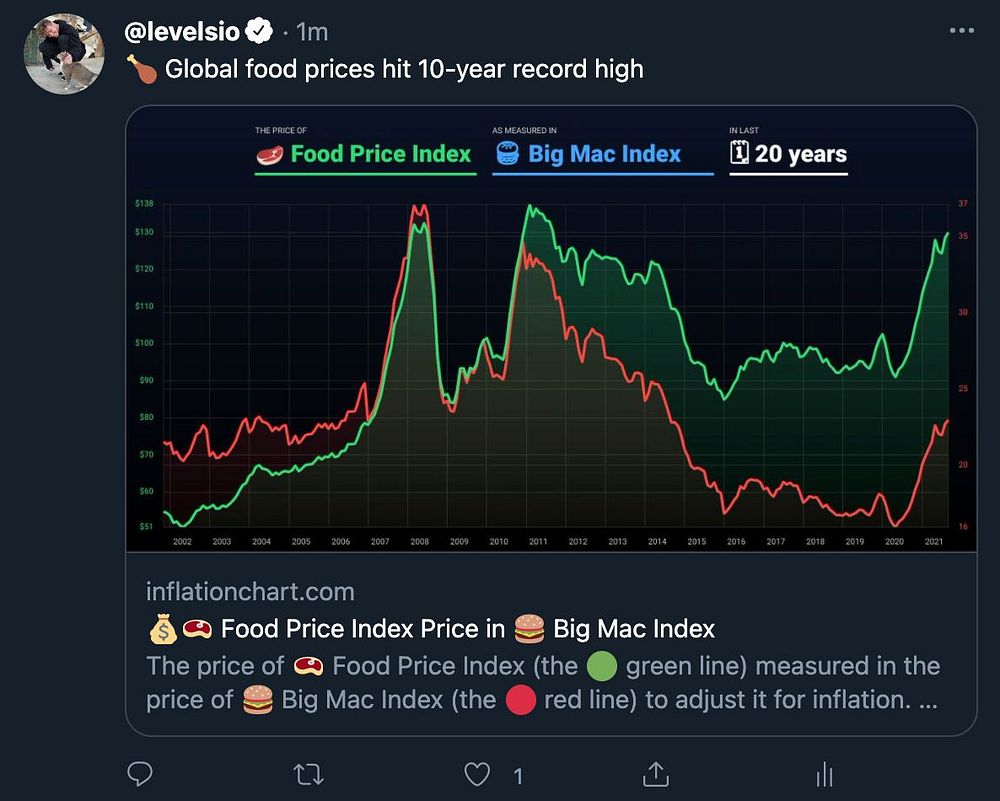Click the verified badge checkmark
The height and width of the screenshot is (801, 1000).
[x=259, y=32]
